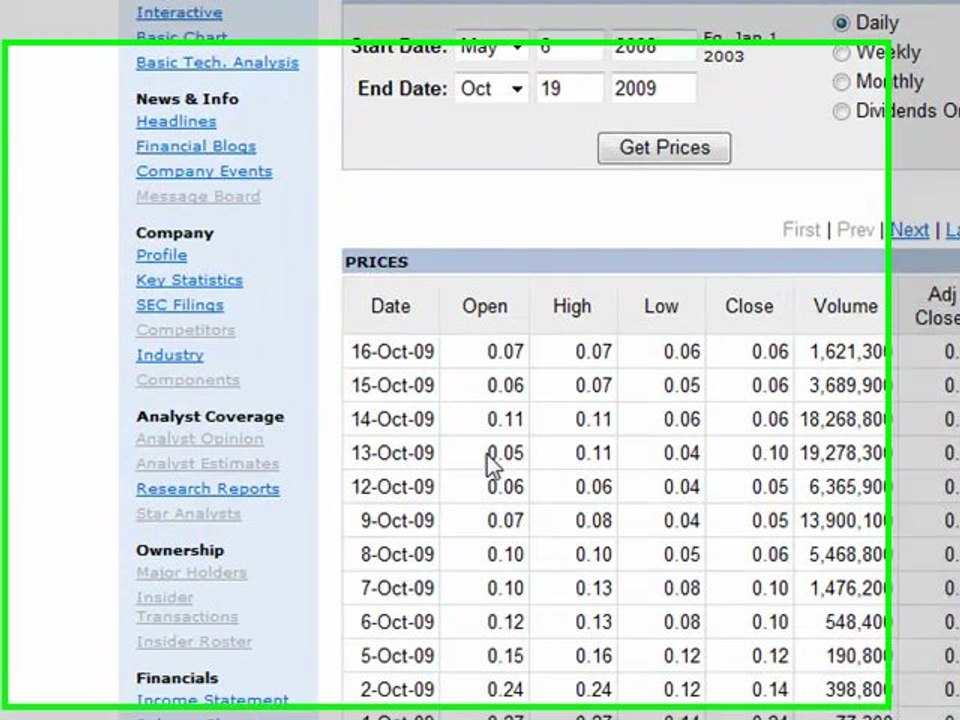Open Research Reports link
960x720 pixels.
pyautogui.click(x=208, y=489)
